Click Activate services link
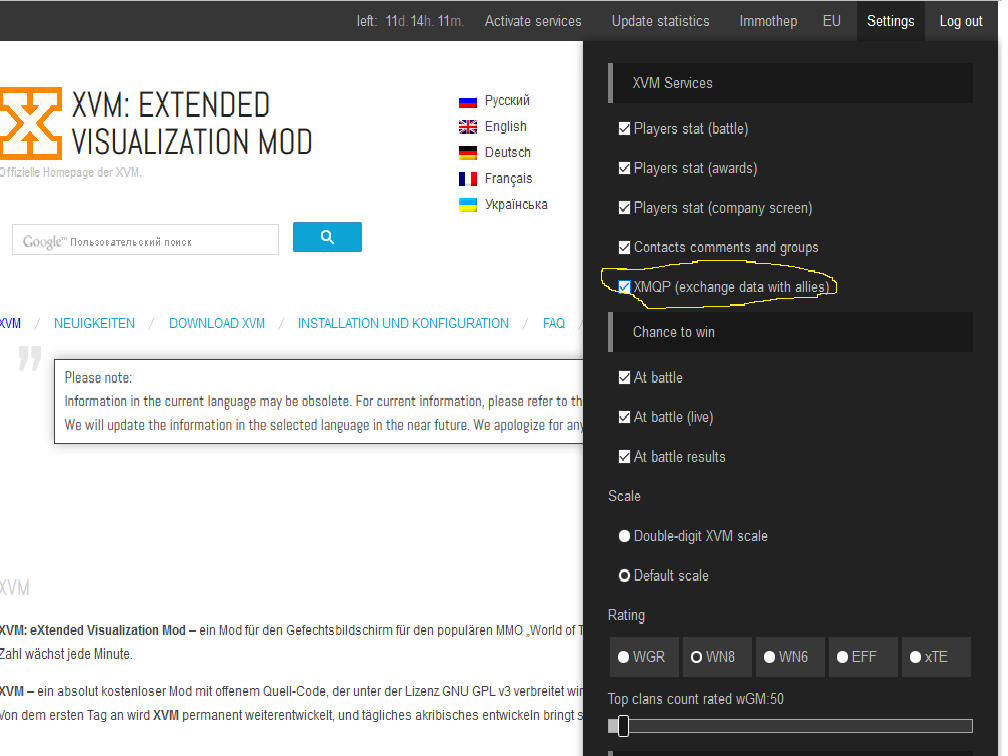Screen dimensions: 1008x756 533,21
